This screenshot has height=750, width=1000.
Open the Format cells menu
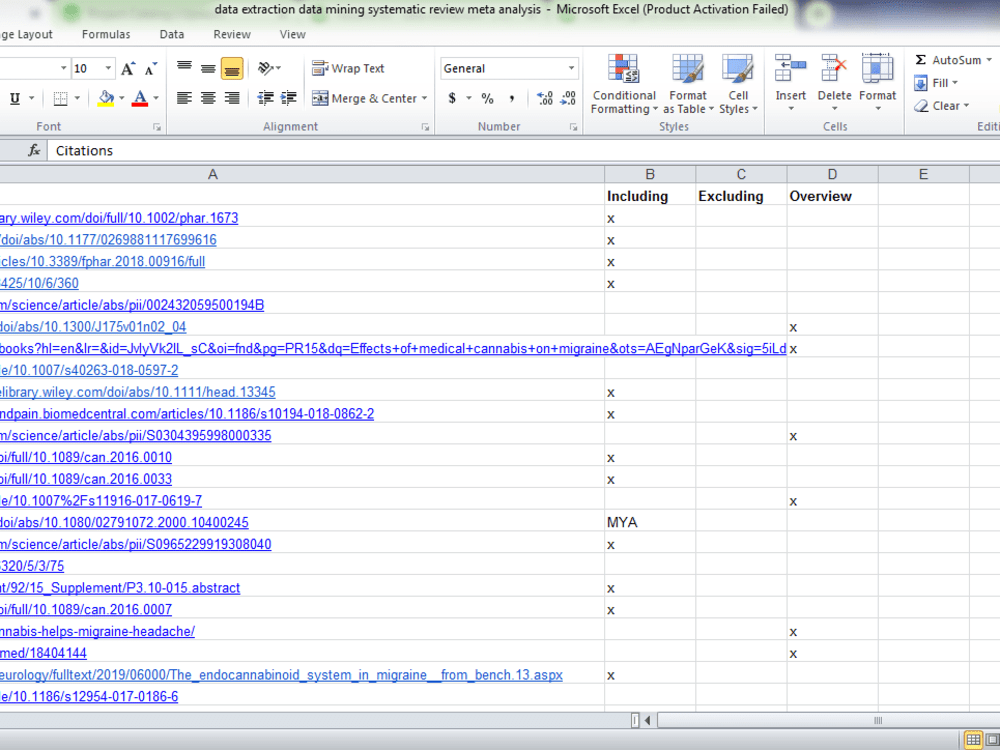click(x=878, y=82)
